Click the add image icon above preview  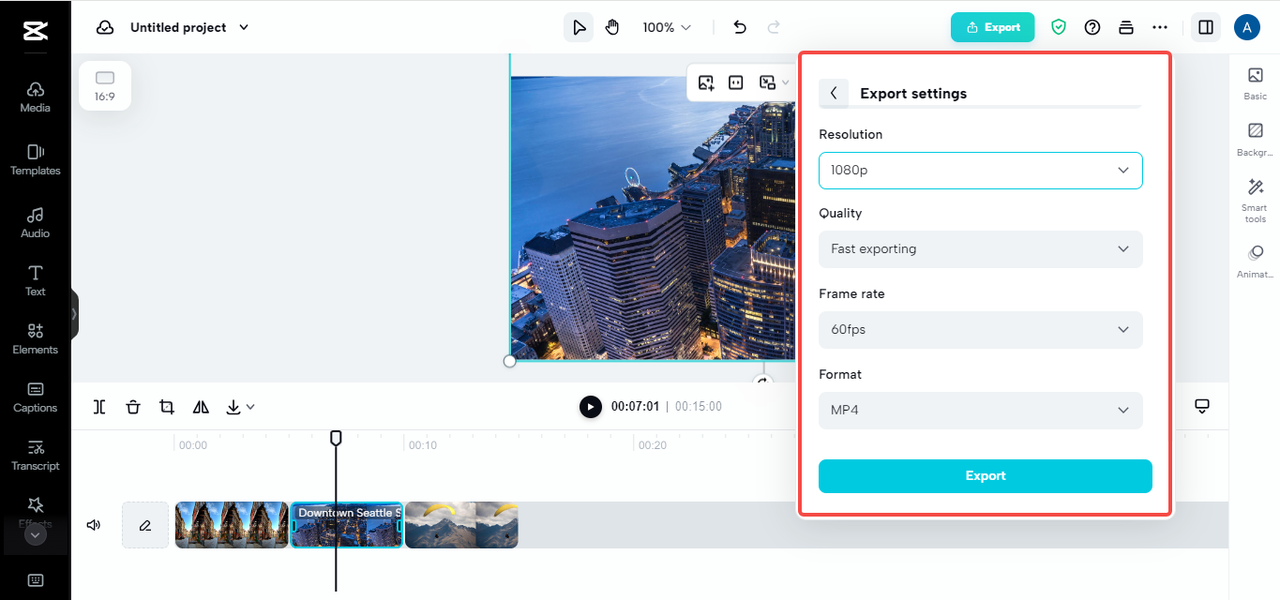click(706, 83)
